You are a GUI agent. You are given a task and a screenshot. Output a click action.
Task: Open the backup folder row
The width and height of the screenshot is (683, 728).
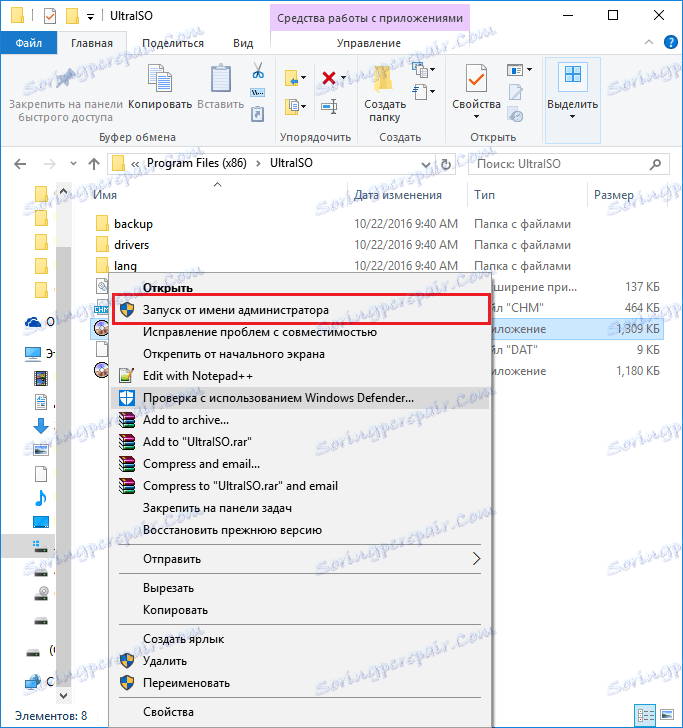tap(378, 224)
